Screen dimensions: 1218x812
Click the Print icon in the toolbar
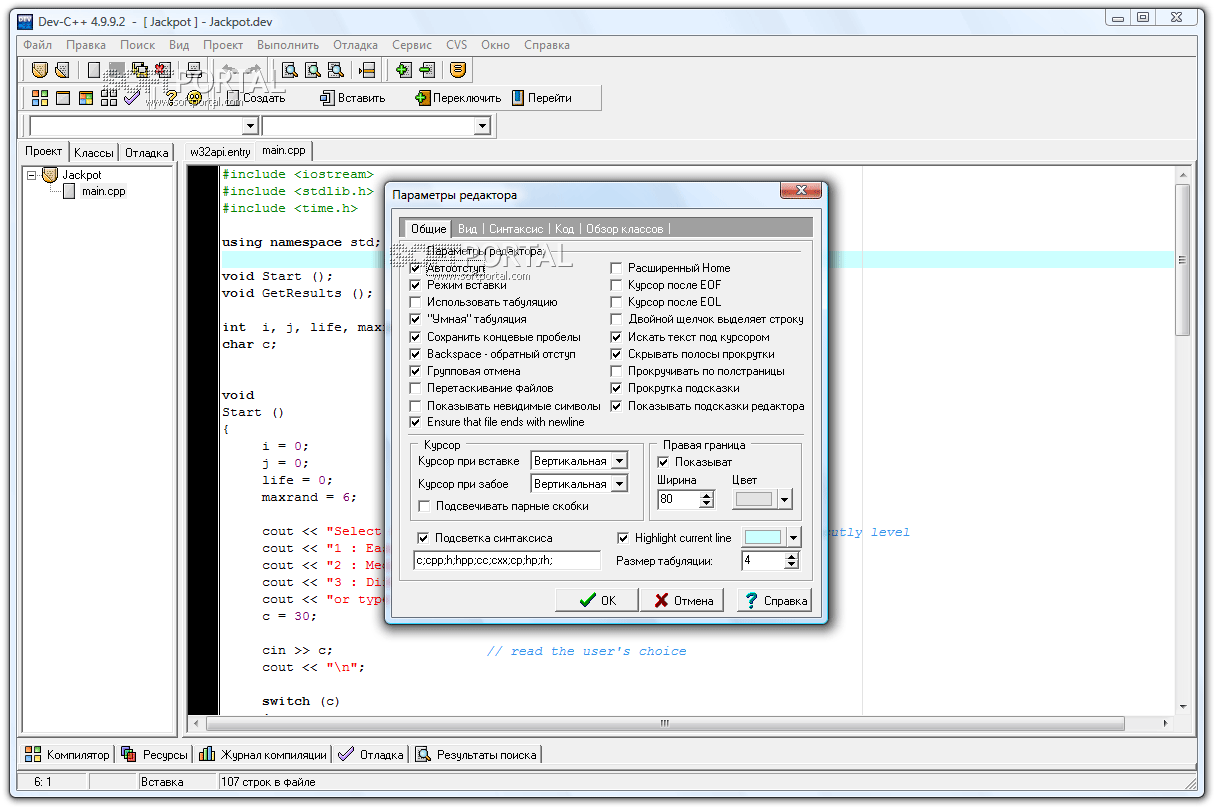194,70
